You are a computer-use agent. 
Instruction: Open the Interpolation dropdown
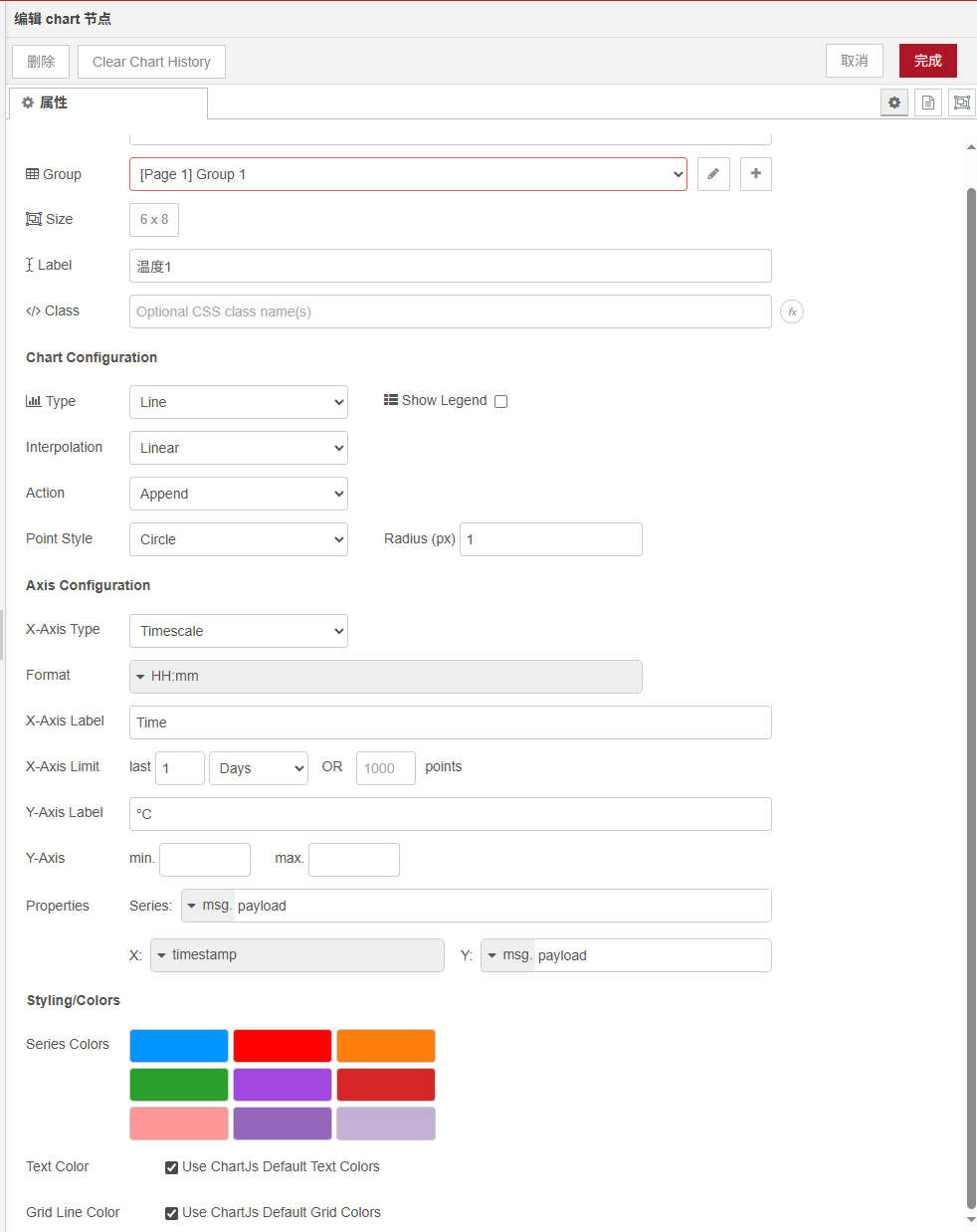tap(239, 448)
